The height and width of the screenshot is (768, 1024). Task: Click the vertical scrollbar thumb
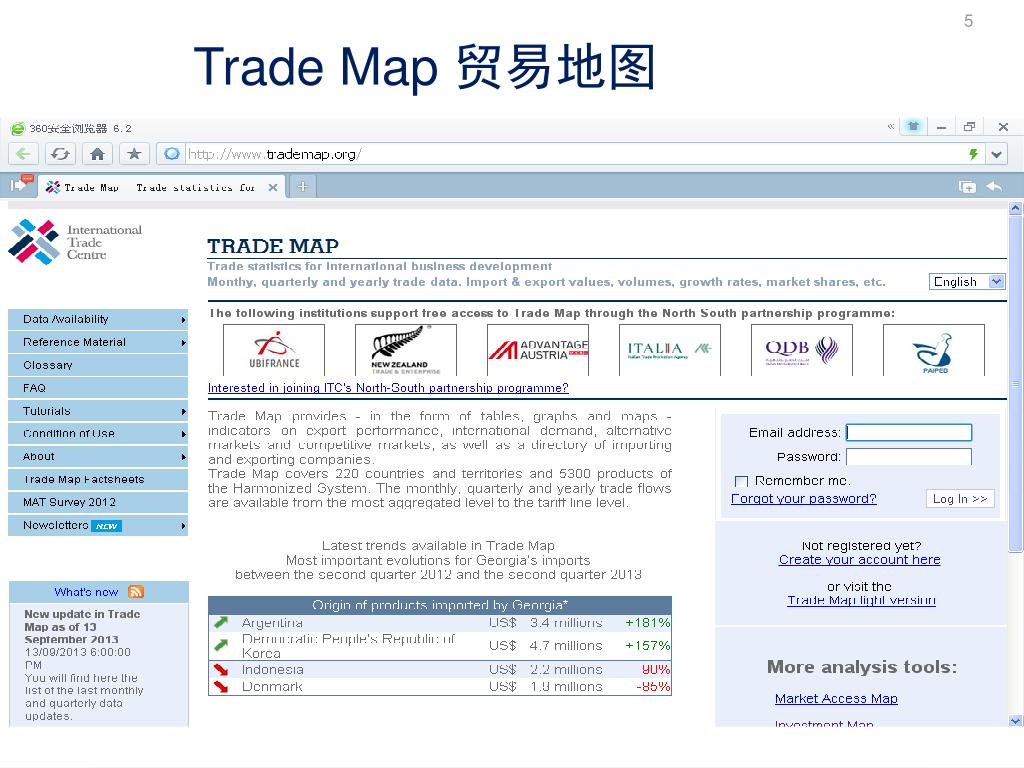click(x=1016, y=384)
